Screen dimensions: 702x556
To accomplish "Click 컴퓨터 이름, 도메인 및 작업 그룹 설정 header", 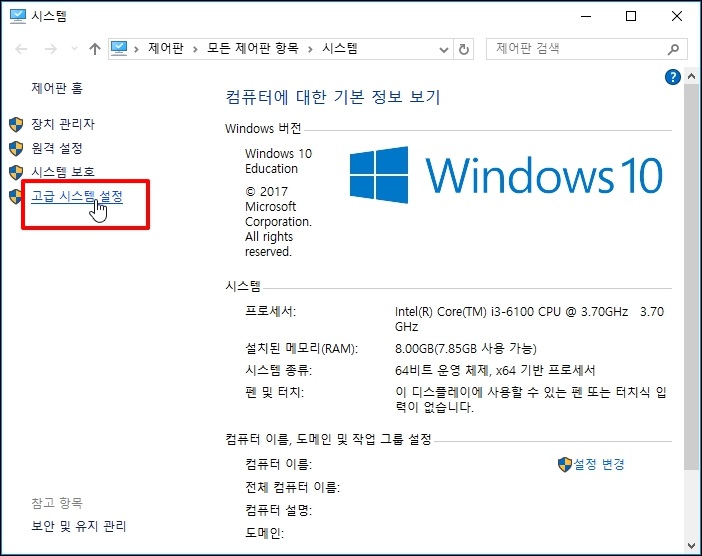I will (328, 439).
